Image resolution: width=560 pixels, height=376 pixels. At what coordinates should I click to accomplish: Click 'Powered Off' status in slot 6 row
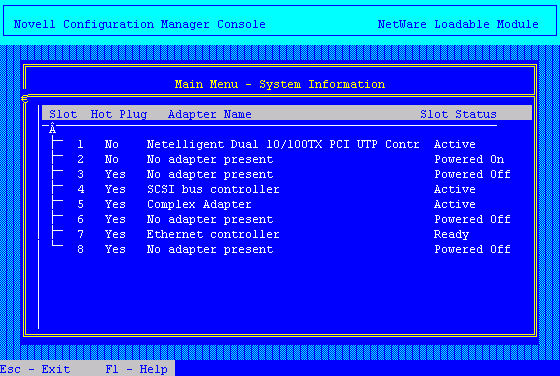coord(472,219)
